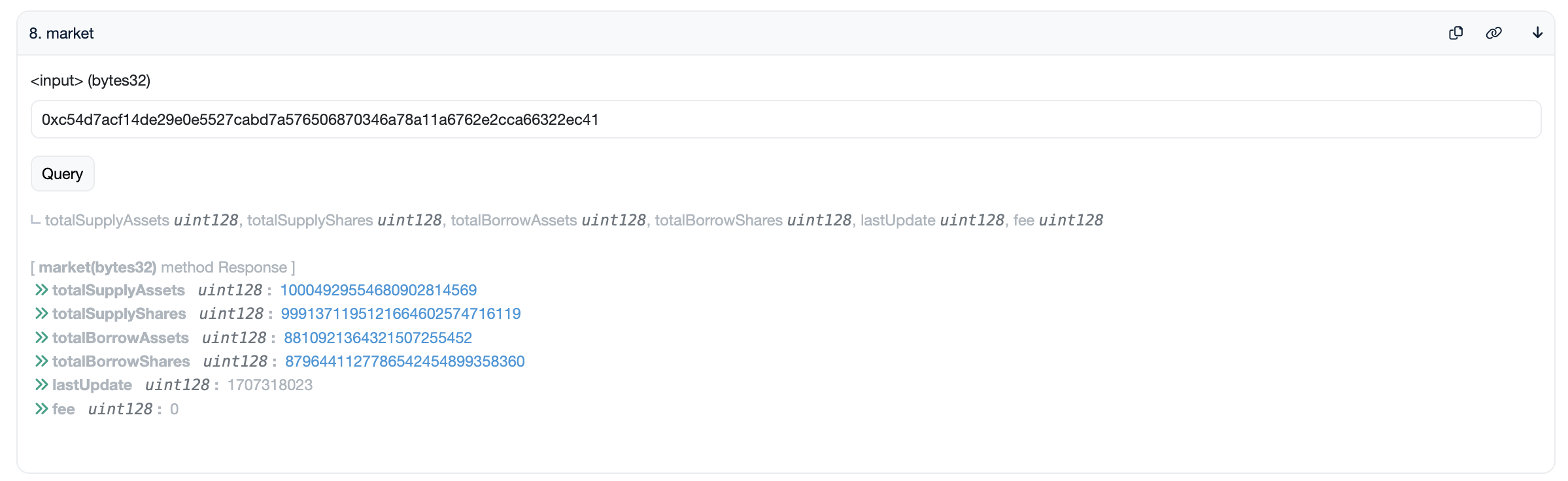Image resolution: width=1568 pixels, height=481 pixels.
Task: Click the permalink chain icon
Action: [1493, 33]
